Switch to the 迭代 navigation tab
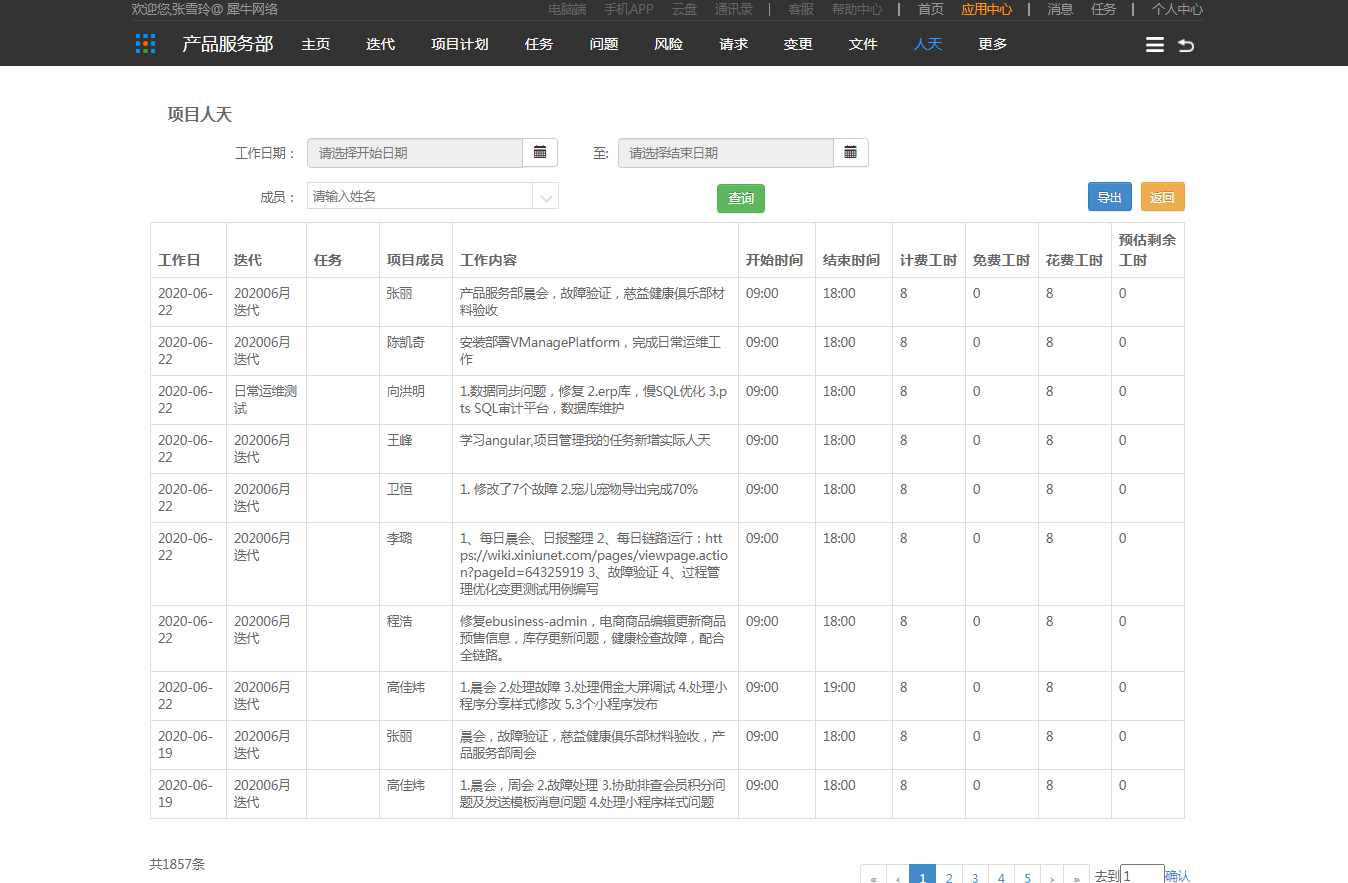1348x883 pixels. click(381, 44)
